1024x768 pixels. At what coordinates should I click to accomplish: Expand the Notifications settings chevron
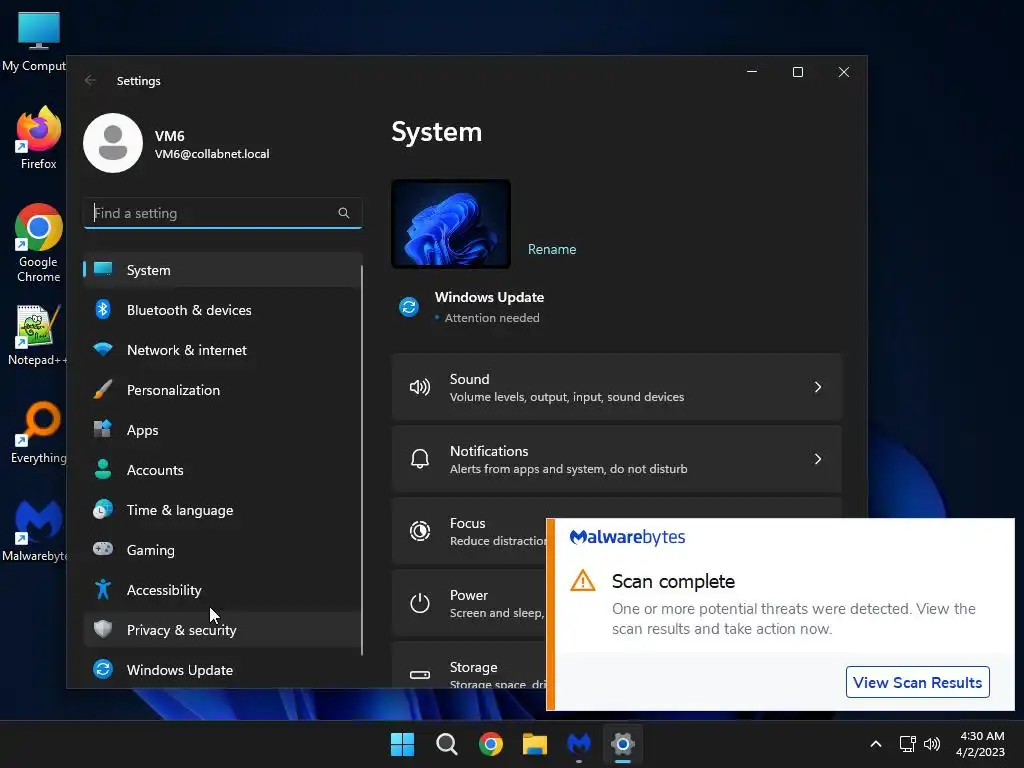[x=818, y=459]
